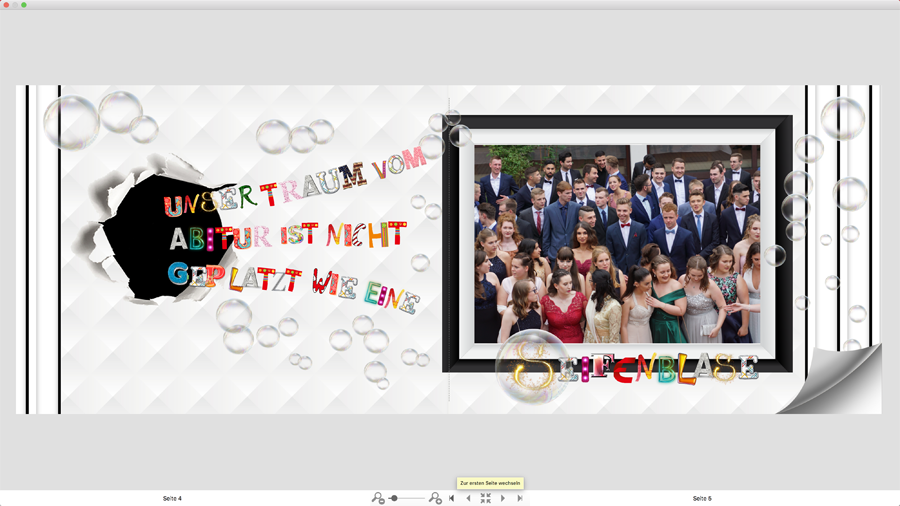Select the 'UNSER TRAUM VOM' text line
900x506 pixels.
pyautogui.click(x=294, y=182)
